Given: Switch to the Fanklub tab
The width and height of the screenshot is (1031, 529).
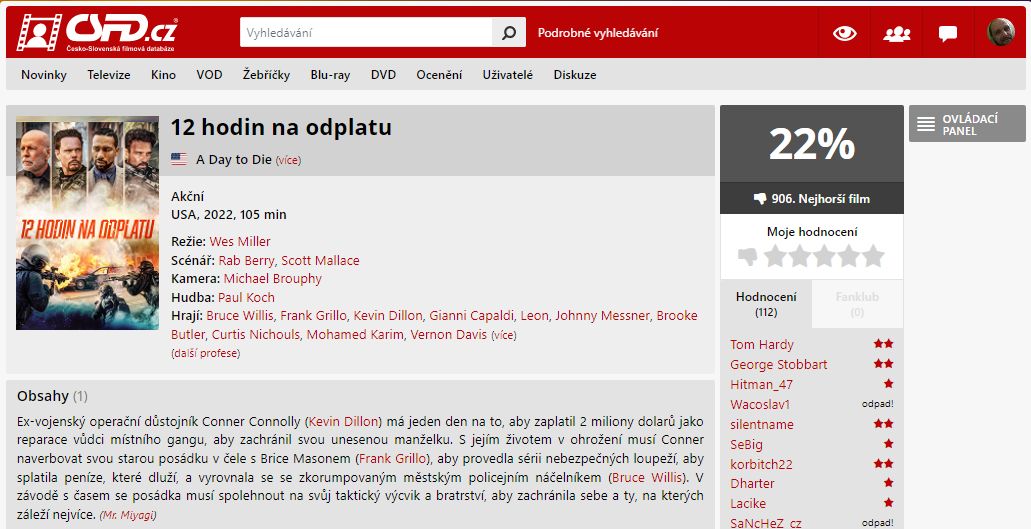Looking at the screenshot, I should 857,304.
